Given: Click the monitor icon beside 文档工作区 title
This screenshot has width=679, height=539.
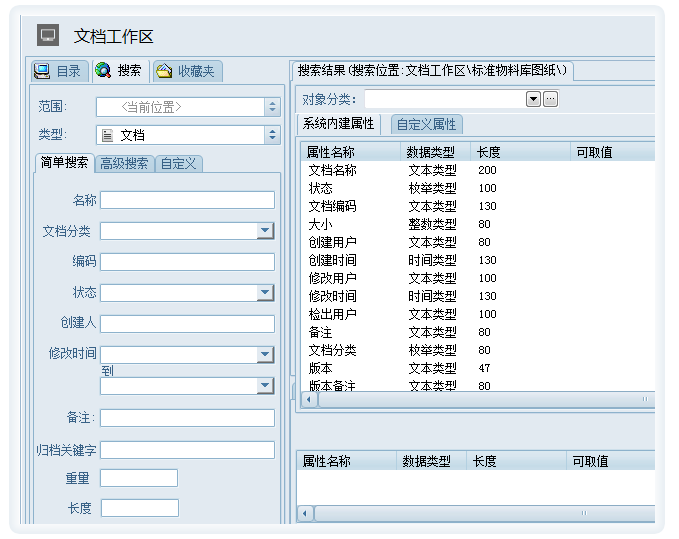Looking at the screenshot, I should (48, 36).
